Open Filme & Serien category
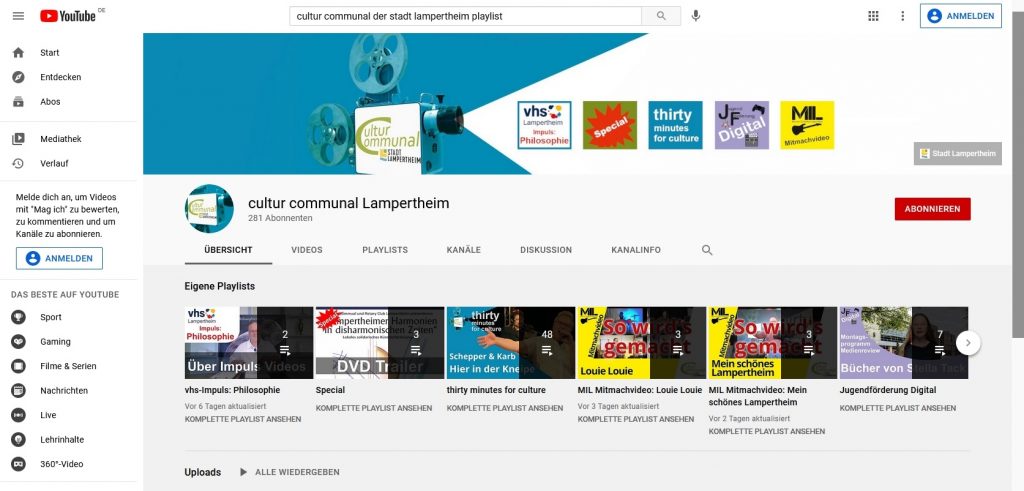This screenshot has width=1024, height=491. click(x=71, y=366)
